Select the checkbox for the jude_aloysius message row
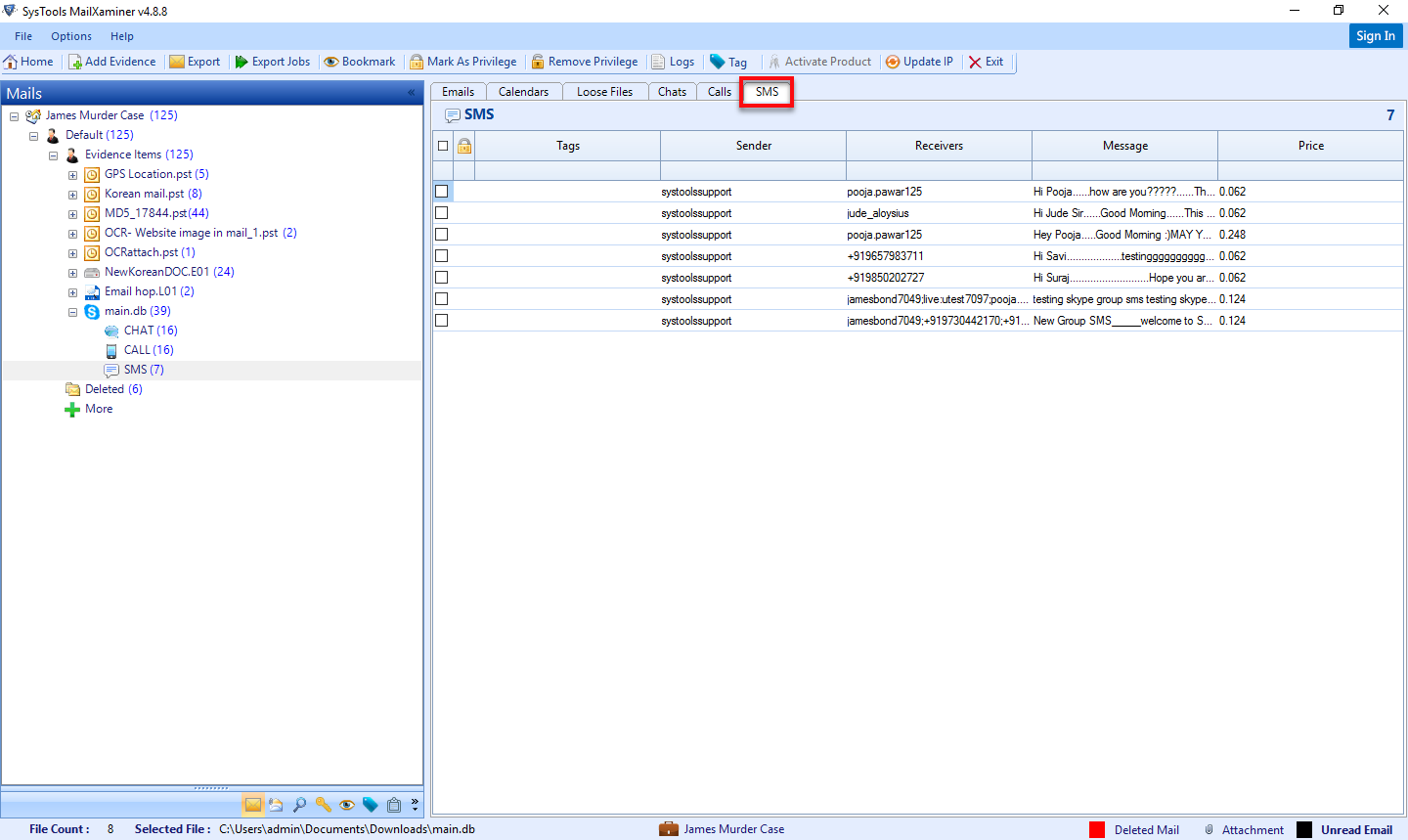 pos(442,212)
